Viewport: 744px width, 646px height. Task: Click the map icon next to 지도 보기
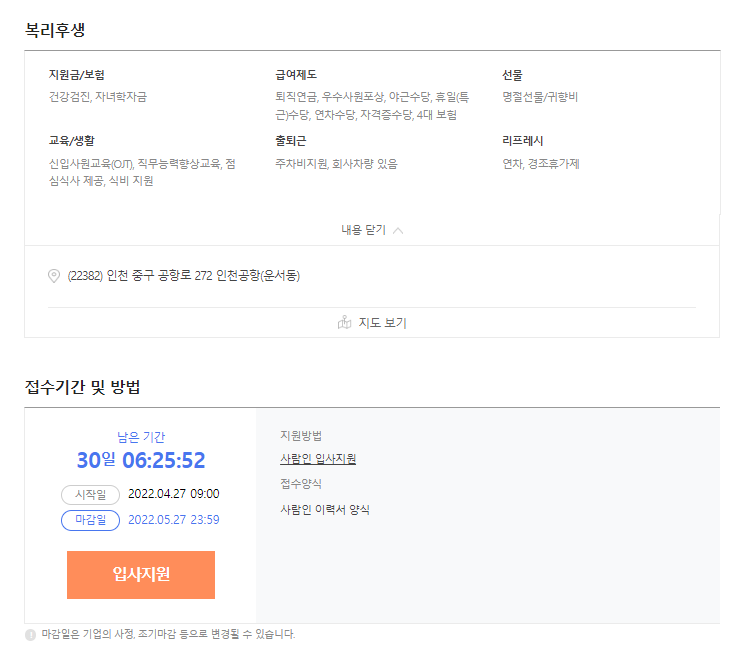[x=344, y=323]
